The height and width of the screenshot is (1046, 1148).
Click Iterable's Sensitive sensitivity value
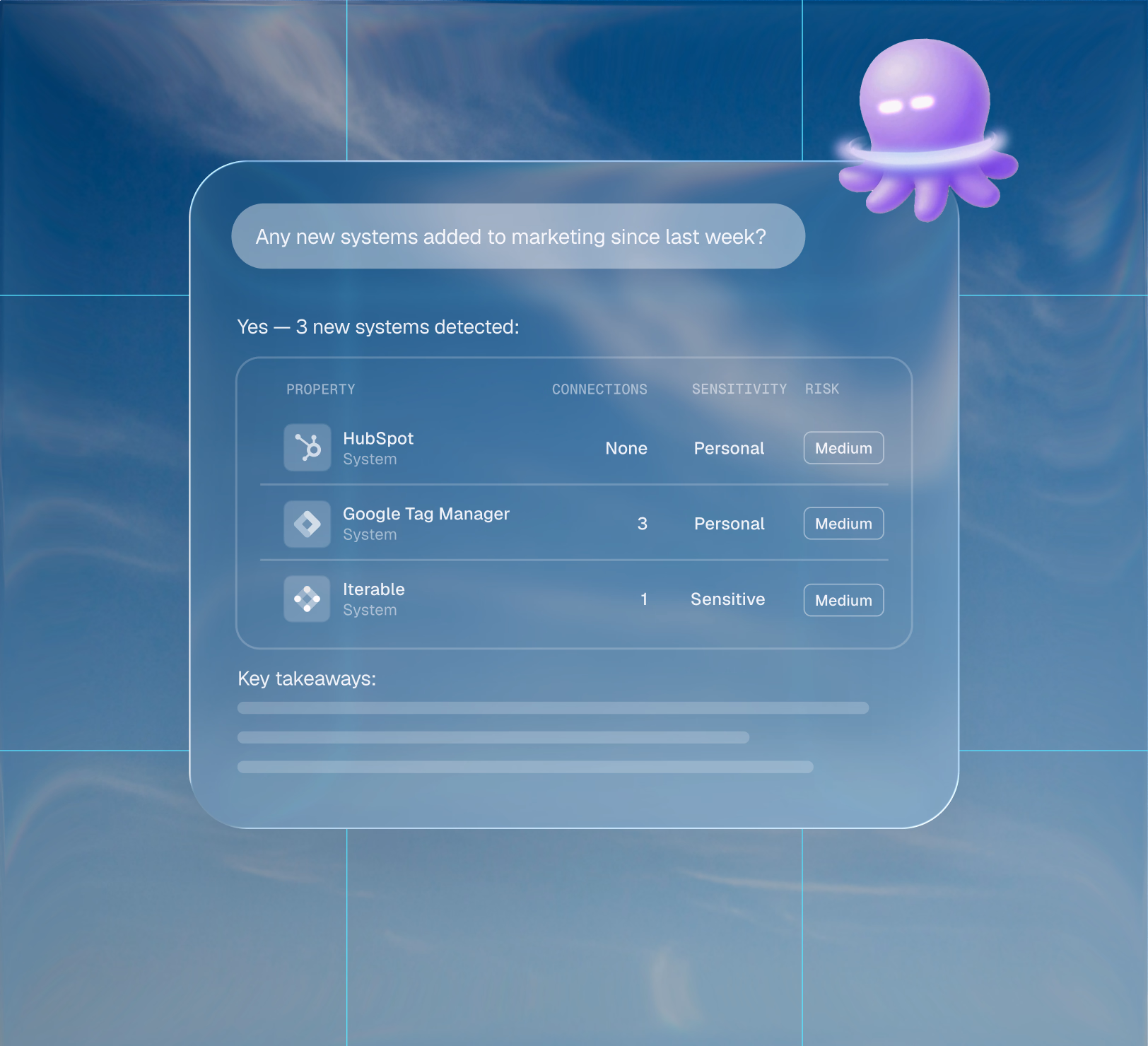coord(728,599)
